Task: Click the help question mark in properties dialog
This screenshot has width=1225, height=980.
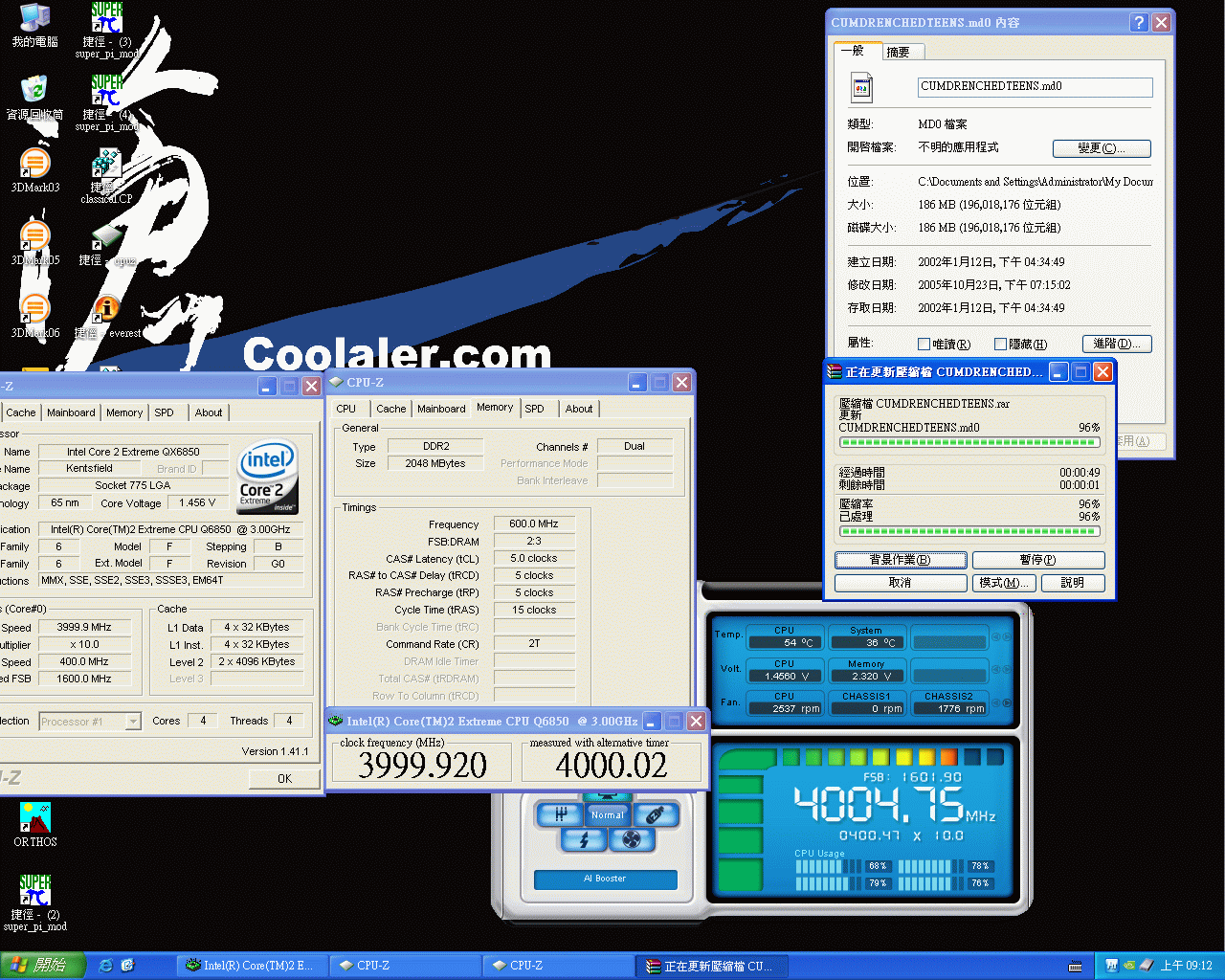Action: (1139, 22)
